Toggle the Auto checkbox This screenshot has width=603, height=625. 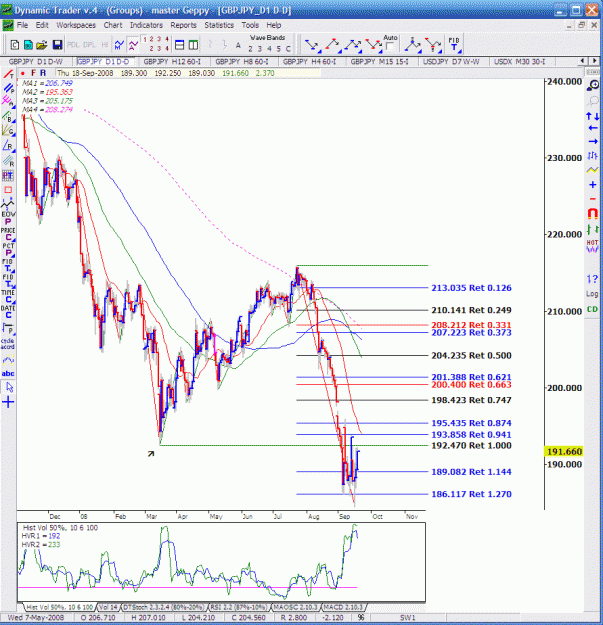coord(390,47)
